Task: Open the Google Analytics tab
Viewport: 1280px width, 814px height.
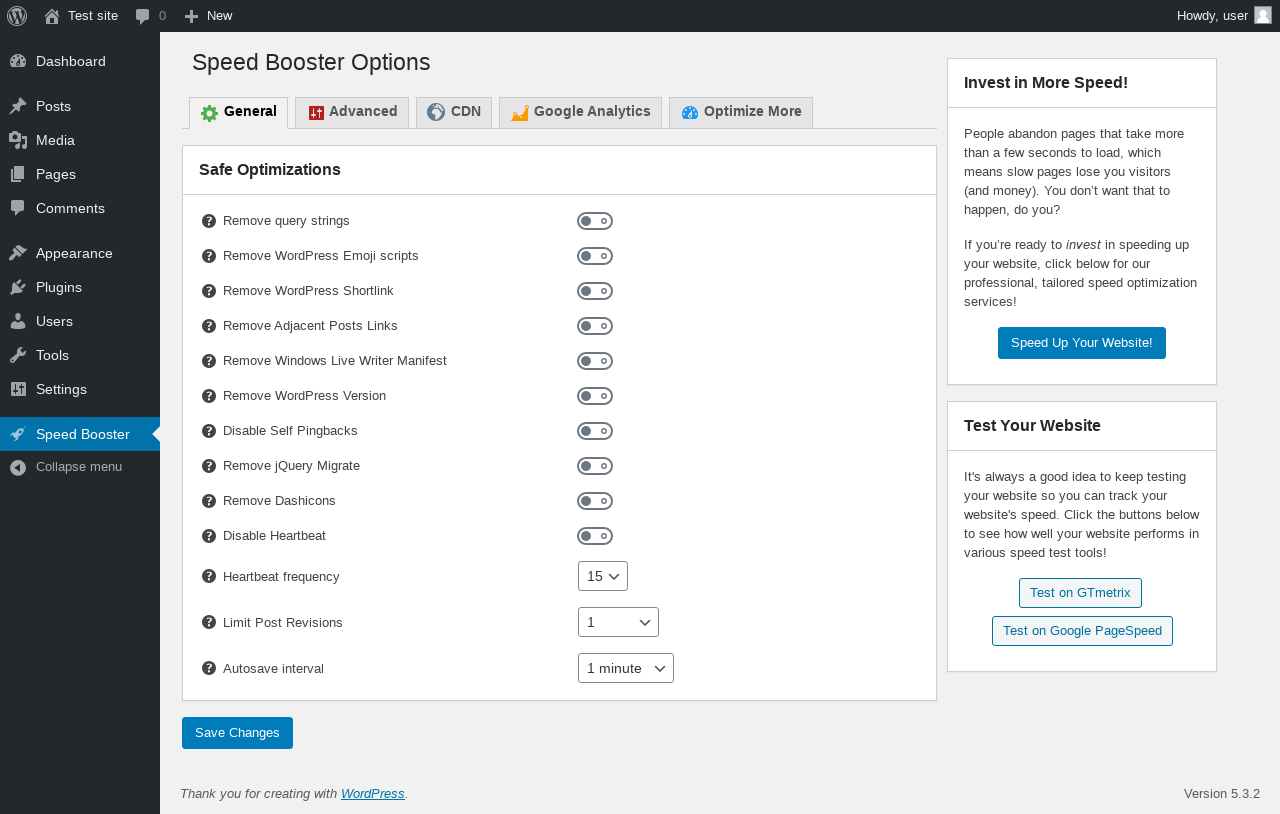Action: click(580, 112)
